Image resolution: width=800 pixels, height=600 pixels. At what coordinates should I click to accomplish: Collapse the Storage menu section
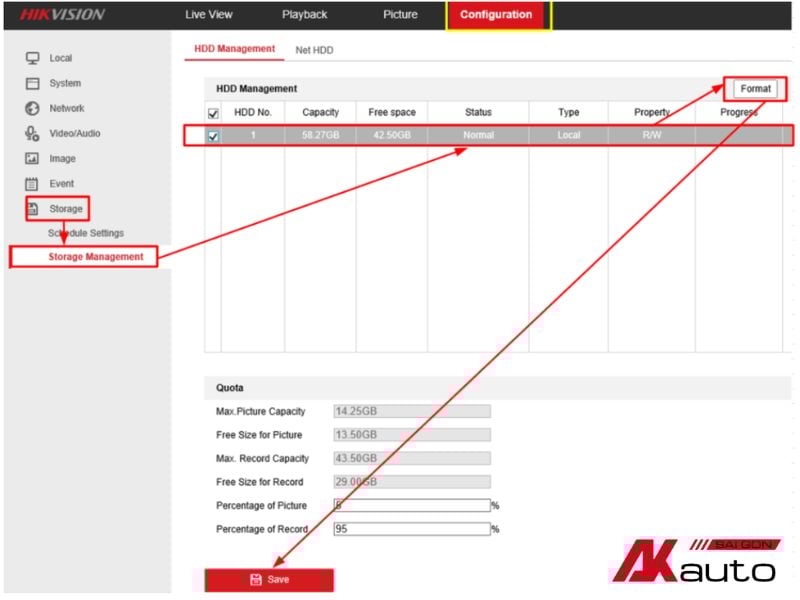pyautogui.click(x=66, y=209)
